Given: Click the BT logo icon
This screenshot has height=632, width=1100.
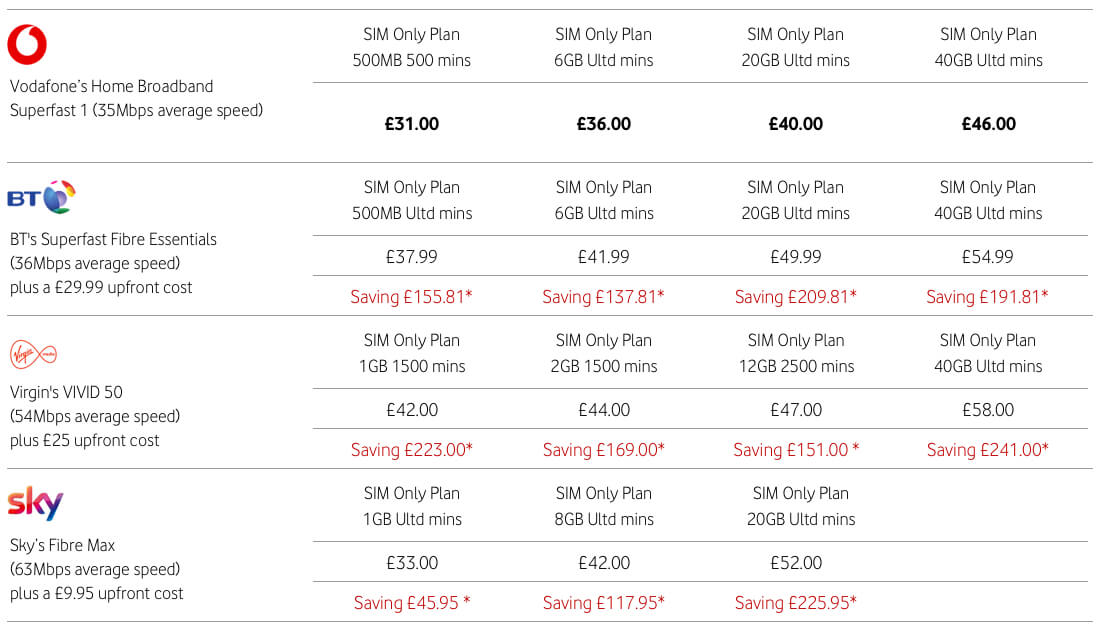Looking at the screenshot, I should pos(42,196).
